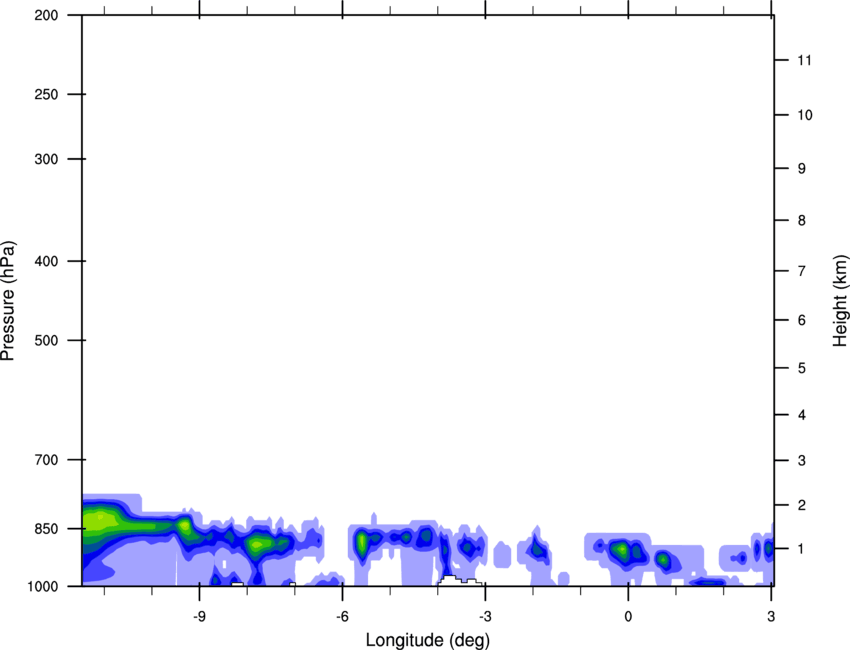Pick the 6 km height label
Screen dimensions: 850x650
[801, 320]
